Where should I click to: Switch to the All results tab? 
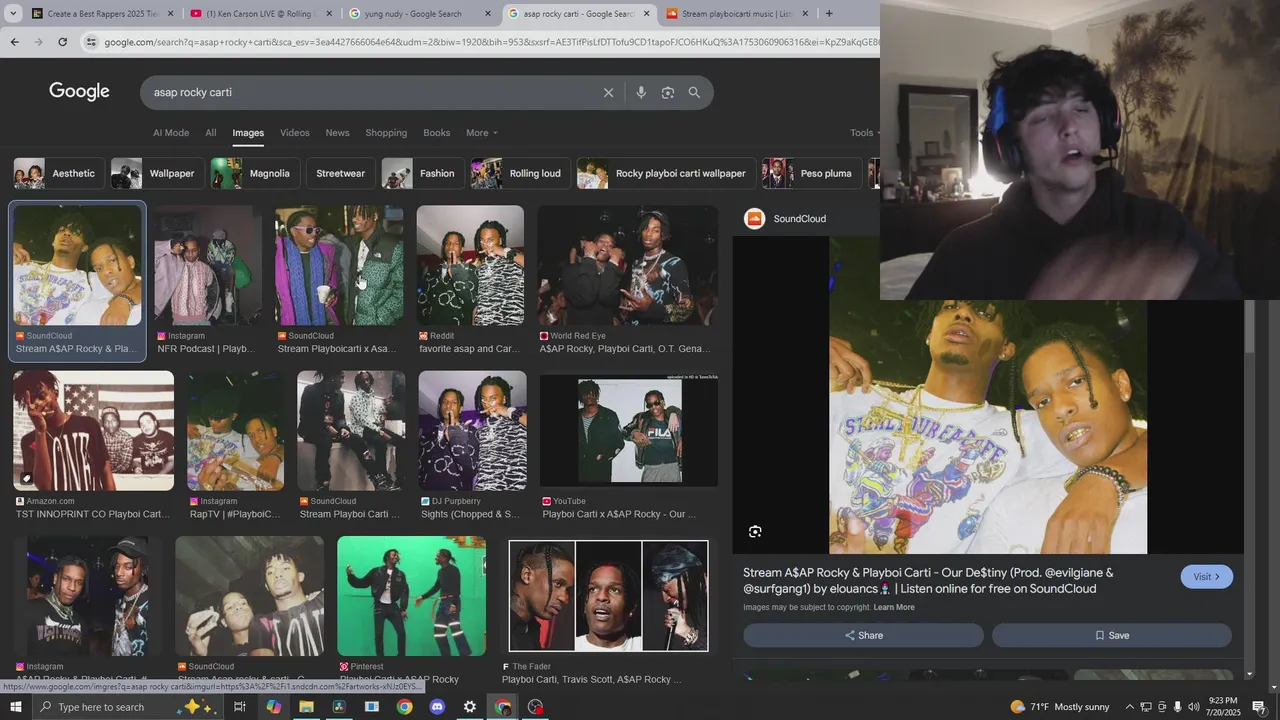point(211,133)
